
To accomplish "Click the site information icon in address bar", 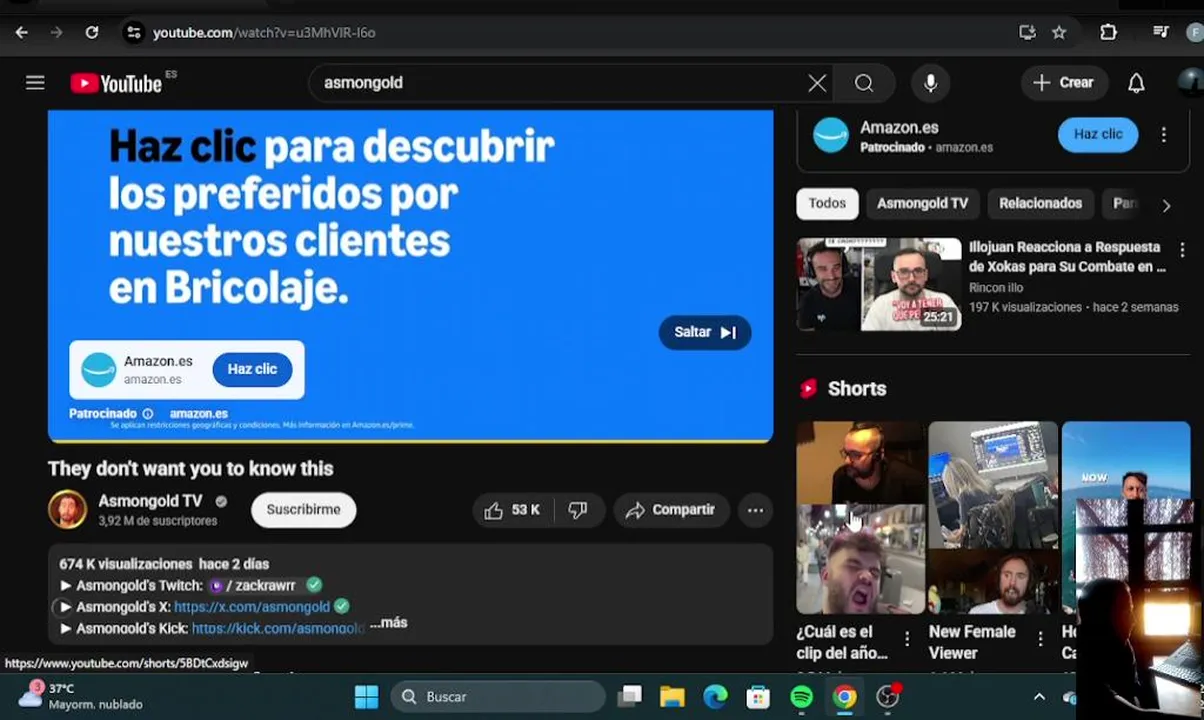I will tap(133, 33).
